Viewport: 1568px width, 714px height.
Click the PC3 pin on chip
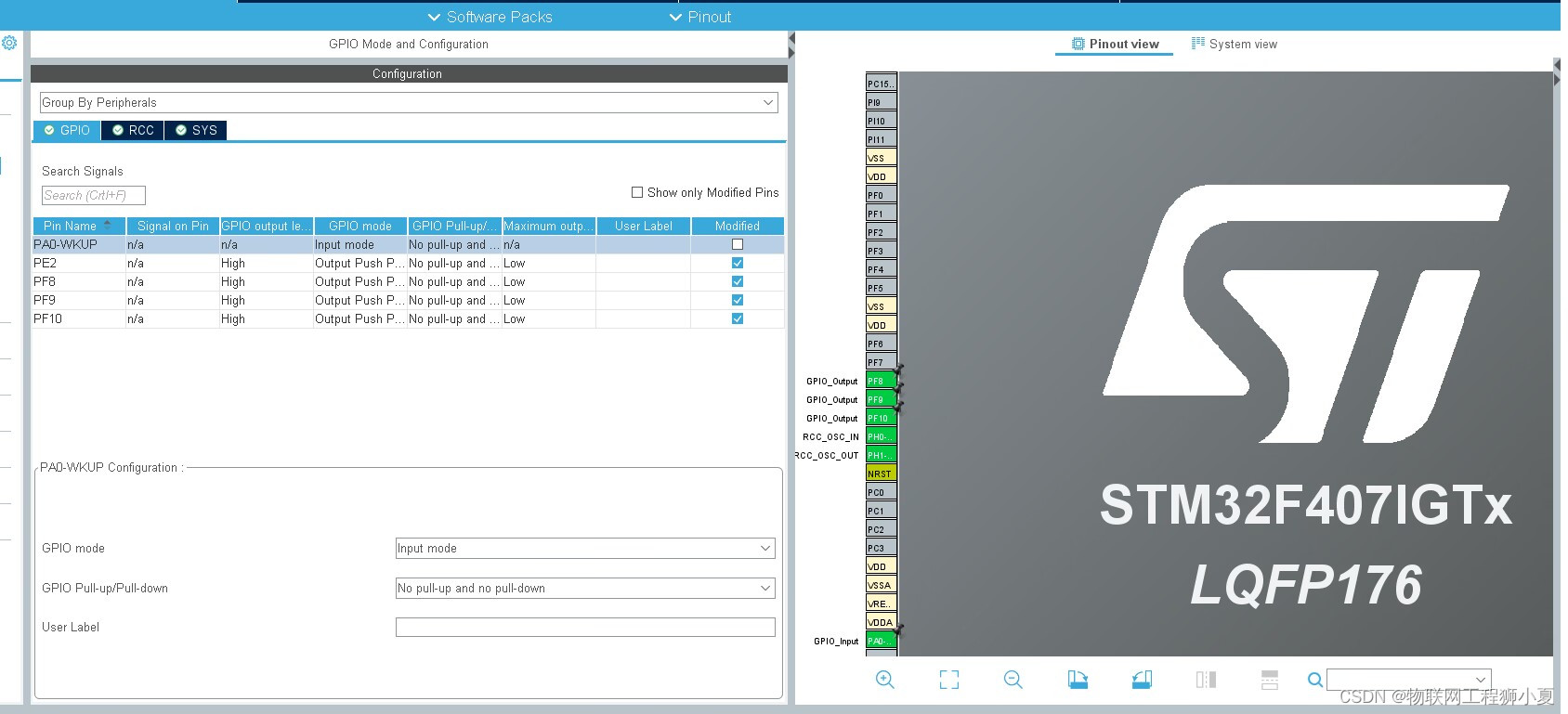881,548
